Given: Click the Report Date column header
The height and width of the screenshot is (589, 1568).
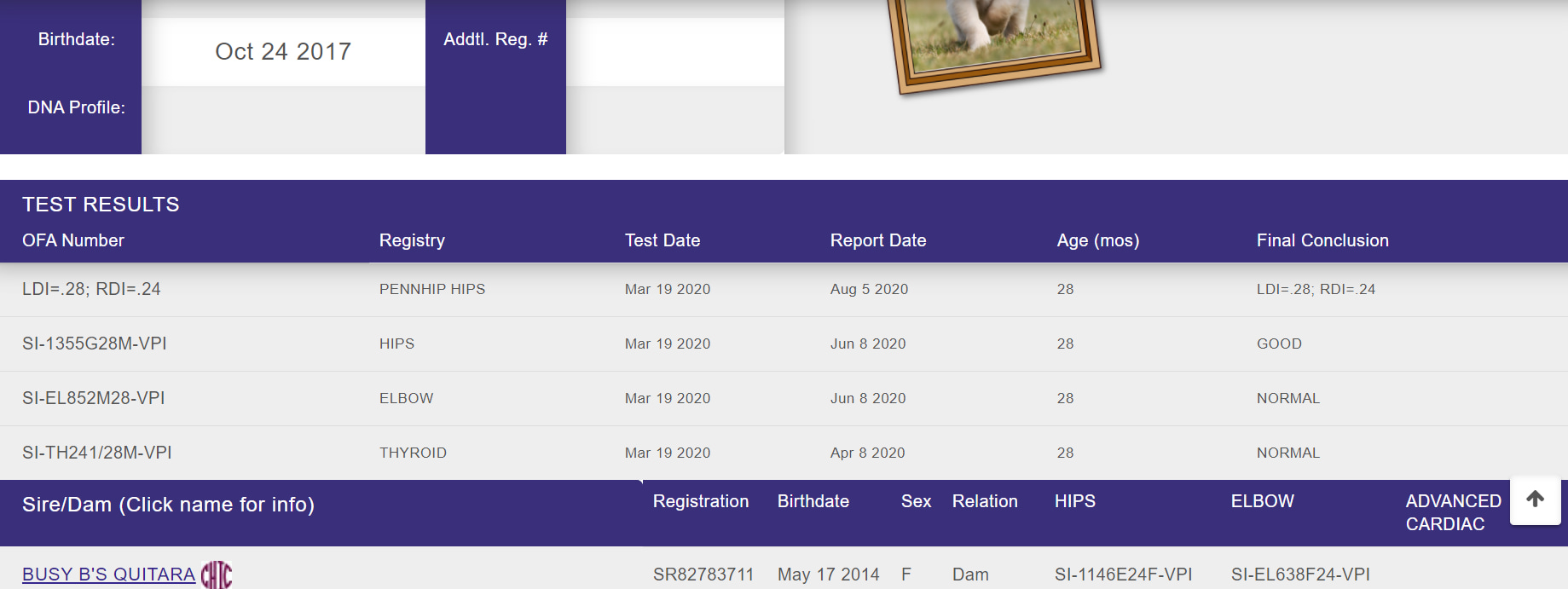Looking at the screenshot, I should click(877, 240).
